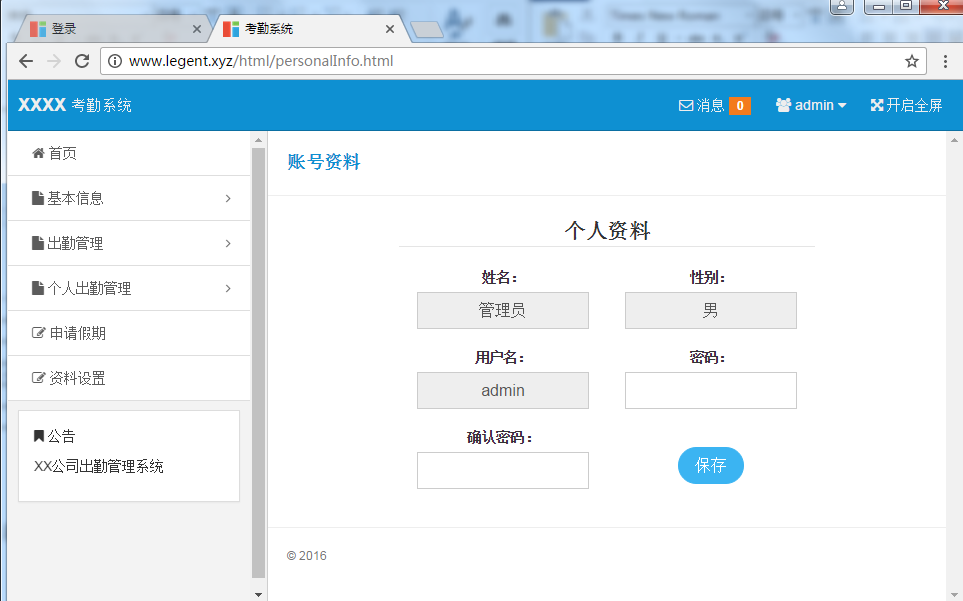Focus the 确认密码 confirm password field
This screenshot has height=601, width=963.
[502, 470]
